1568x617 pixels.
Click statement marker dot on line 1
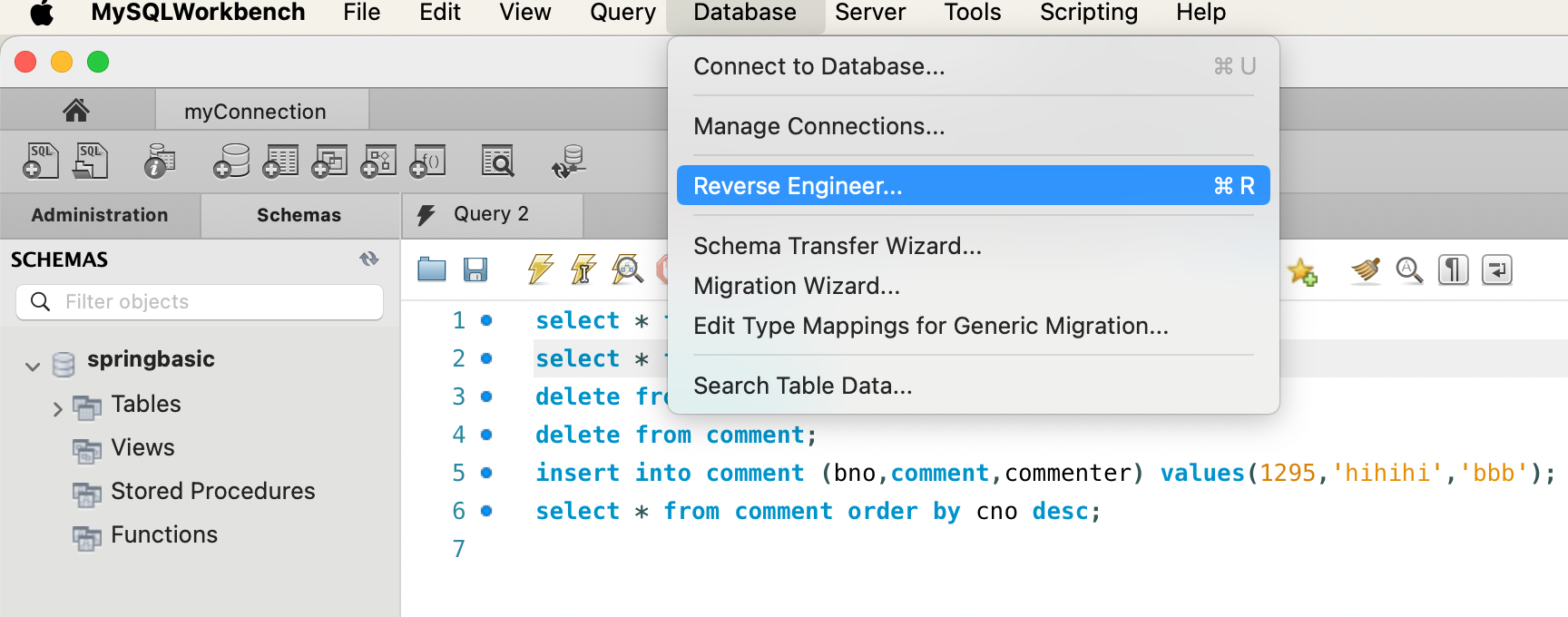[x=486, y=320]
